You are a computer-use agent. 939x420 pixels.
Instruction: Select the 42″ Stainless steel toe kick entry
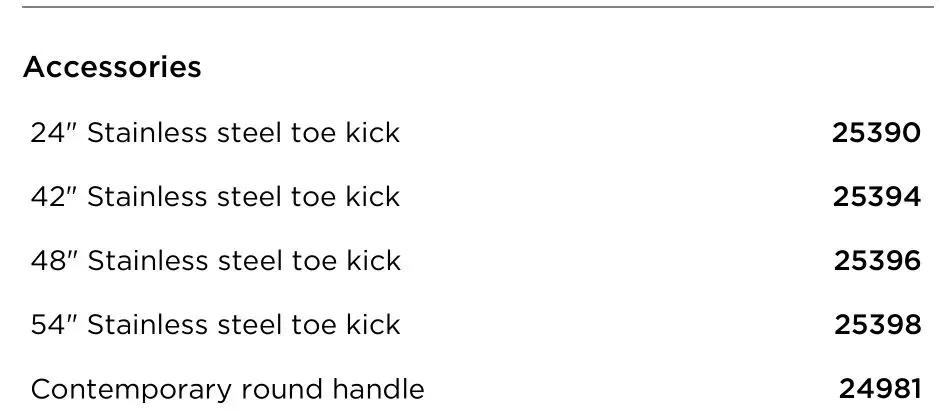click(x=215, y=197)
